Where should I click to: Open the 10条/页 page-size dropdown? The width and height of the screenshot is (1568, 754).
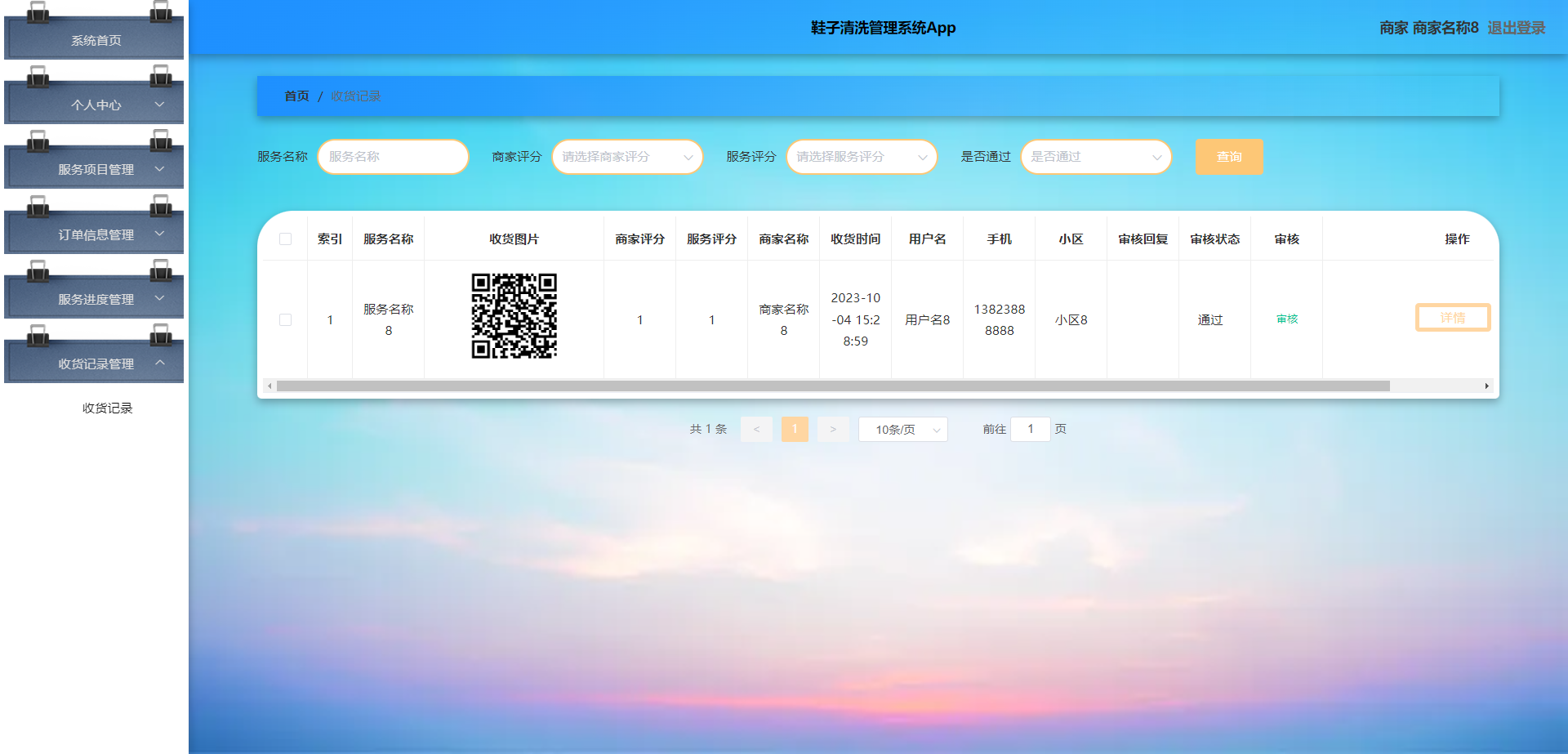point(902,429)
